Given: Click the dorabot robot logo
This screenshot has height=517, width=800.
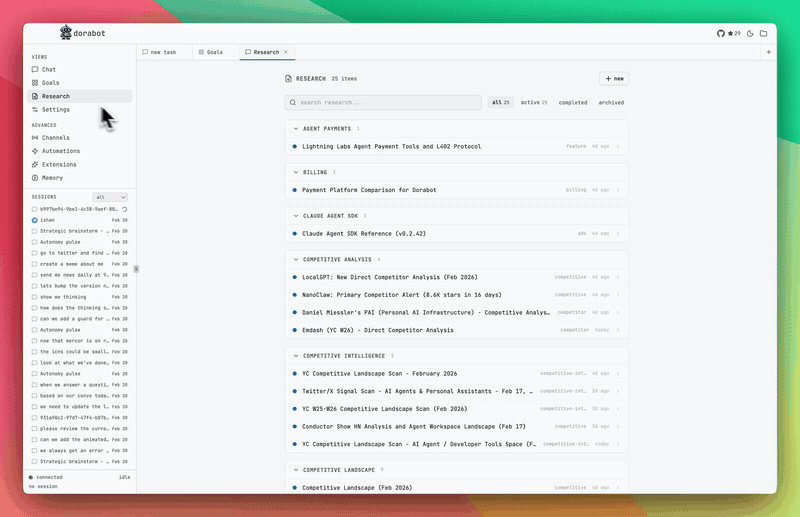Looking at the screenshot, I should [66, 33].
